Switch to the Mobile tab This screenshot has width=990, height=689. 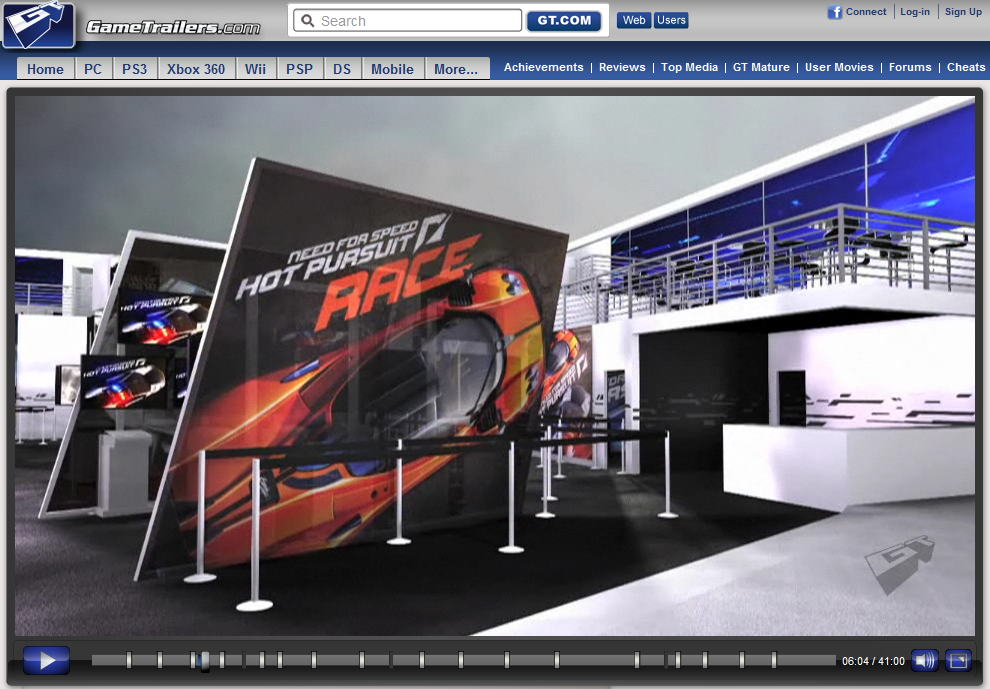click(x=392, y=69)
